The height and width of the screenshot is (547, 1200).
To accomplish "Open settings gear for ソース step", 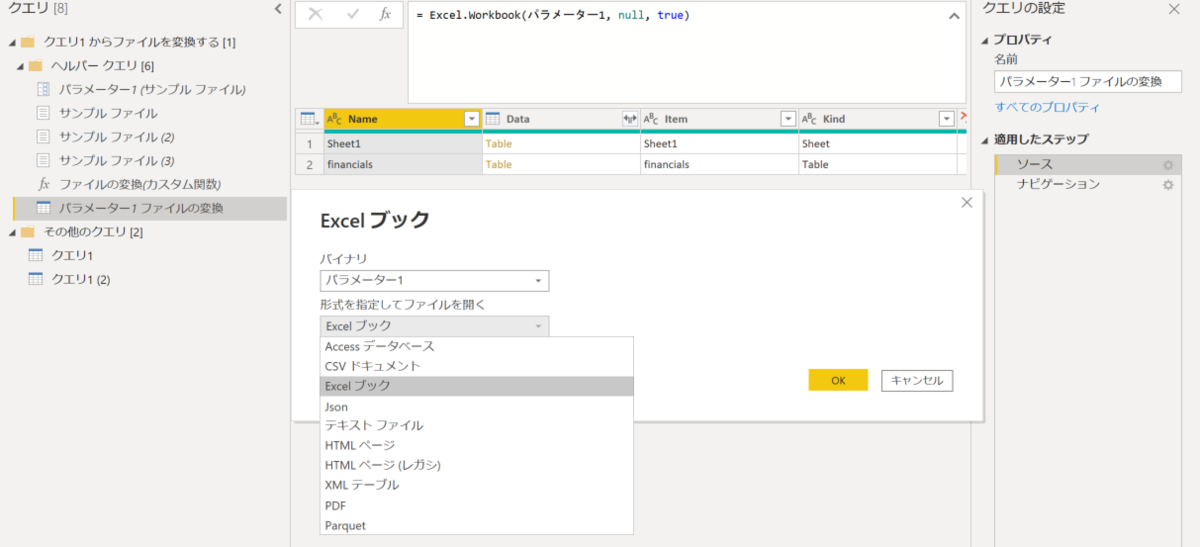I will [1167, 165].
